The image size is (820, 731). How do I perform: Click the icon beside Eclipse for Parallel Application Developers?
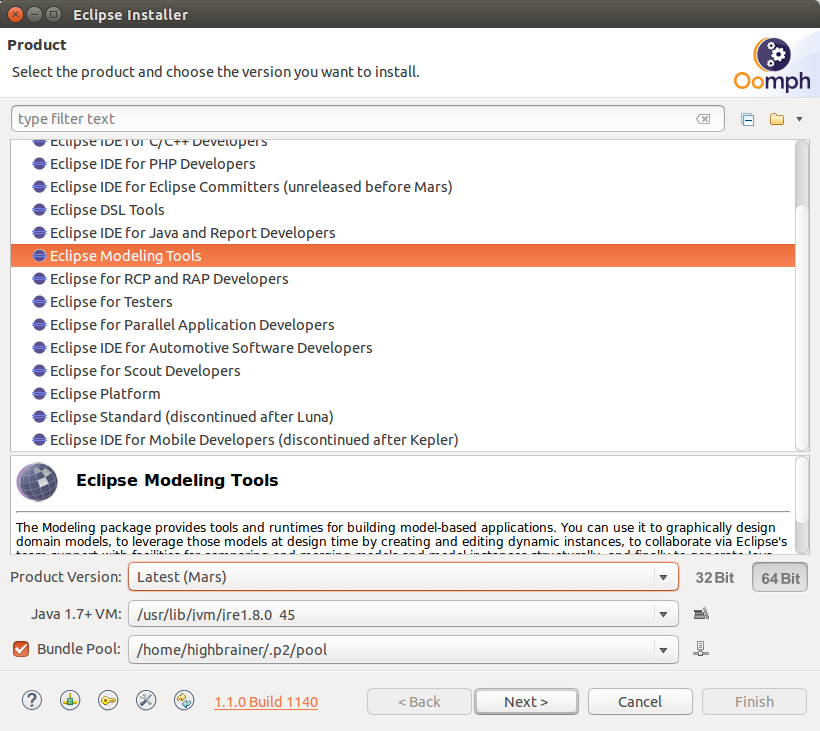pyautogui.click(x=39, y=325)
